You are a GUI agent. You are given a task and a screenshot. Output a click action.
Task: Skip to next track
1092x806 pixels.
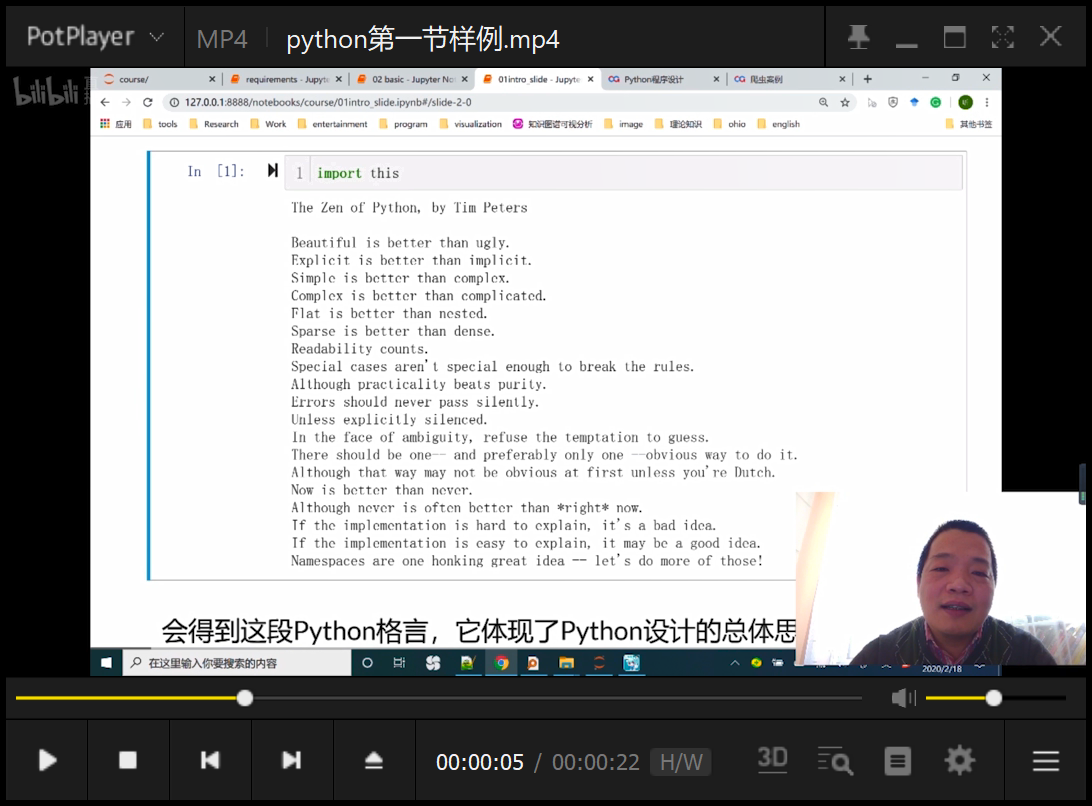[x=291, y=761]
